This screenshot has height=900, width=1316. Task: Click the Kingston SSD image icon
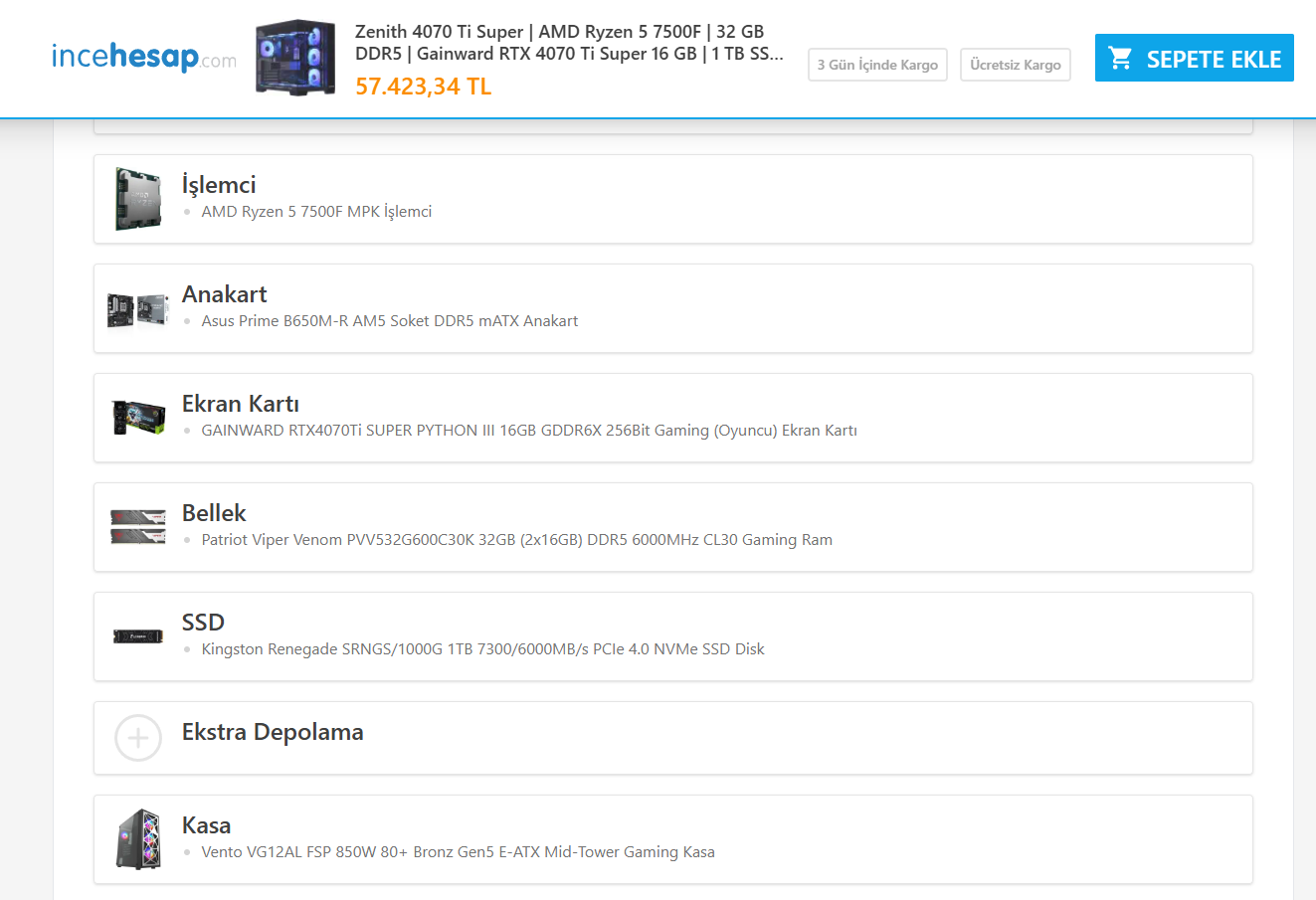137,635
